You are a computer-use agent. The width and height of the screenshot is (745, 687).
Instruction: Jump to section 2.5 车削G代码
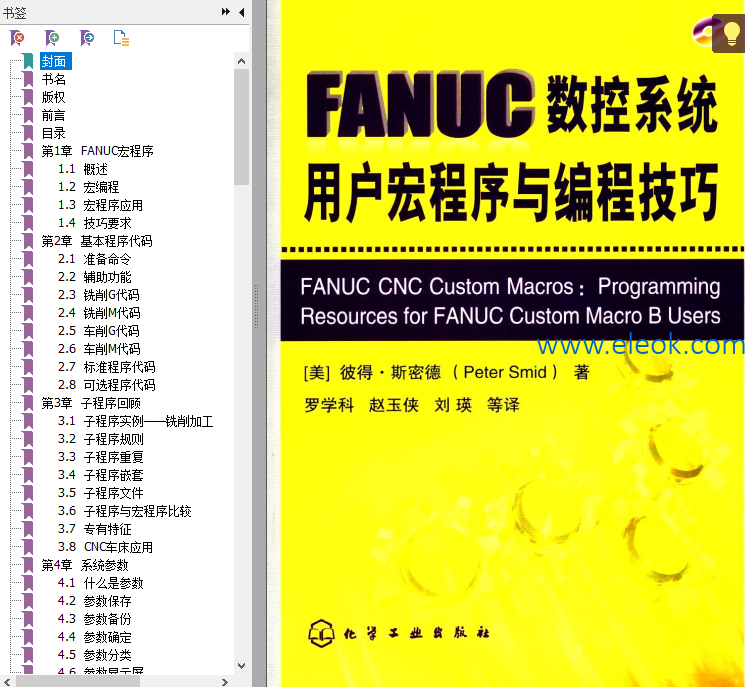click(99, 331)
